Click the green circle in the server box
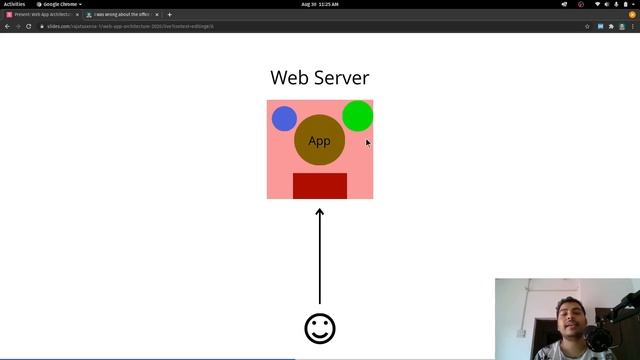640x360 pixels. [x=358, y=116]
